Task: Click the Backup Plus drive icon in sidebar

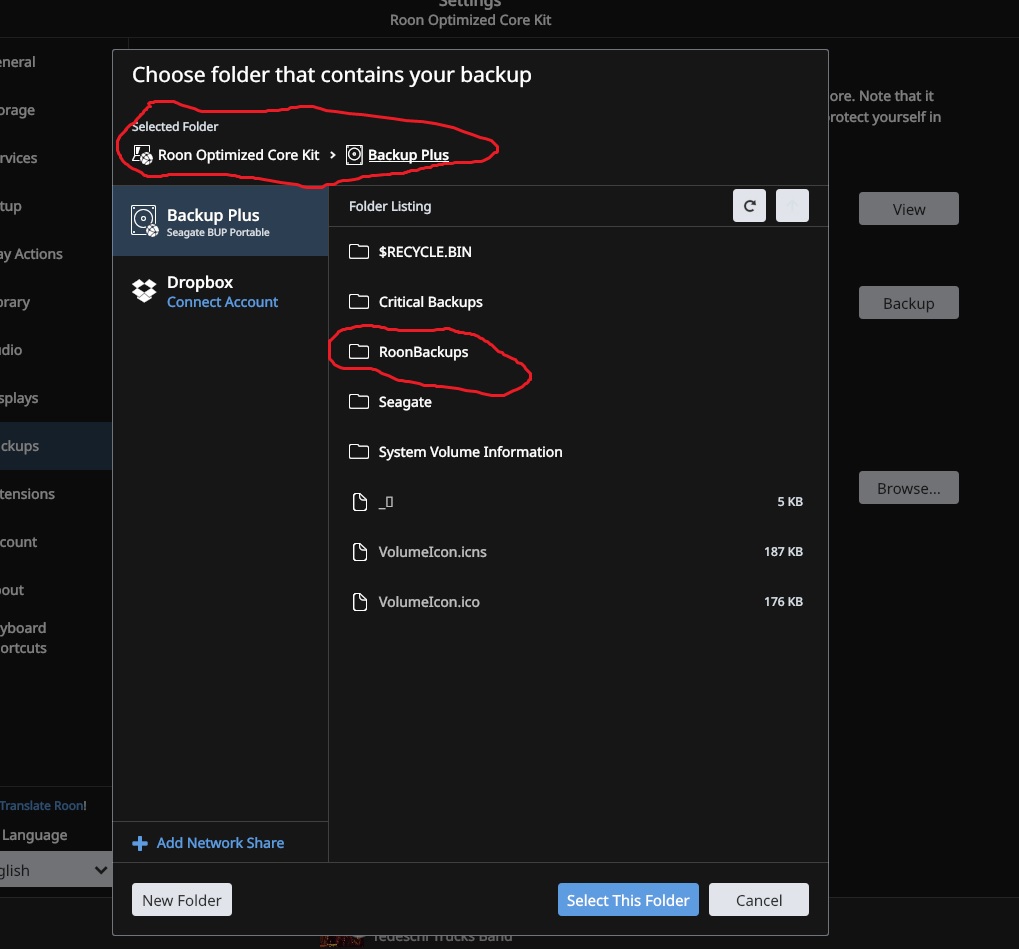Action: point(144,221)
